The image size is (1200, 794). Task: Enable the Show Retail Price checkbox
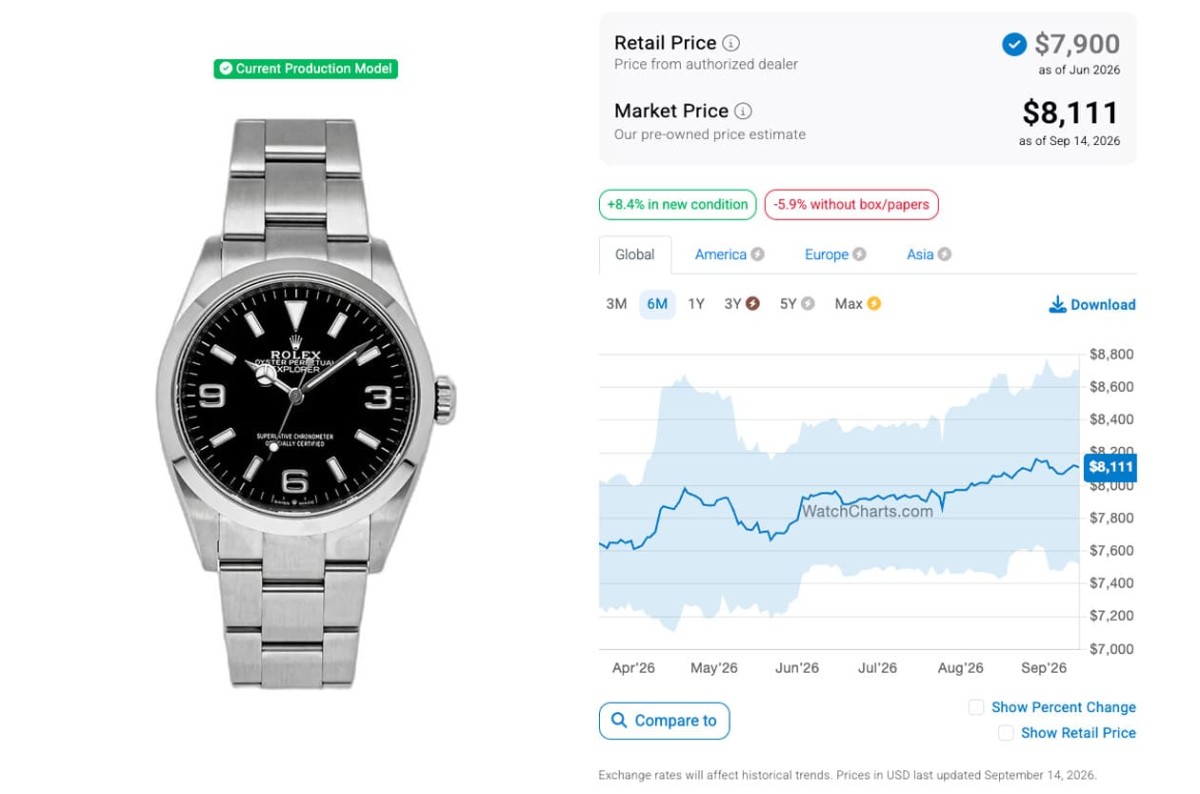tap(1006, 733)
